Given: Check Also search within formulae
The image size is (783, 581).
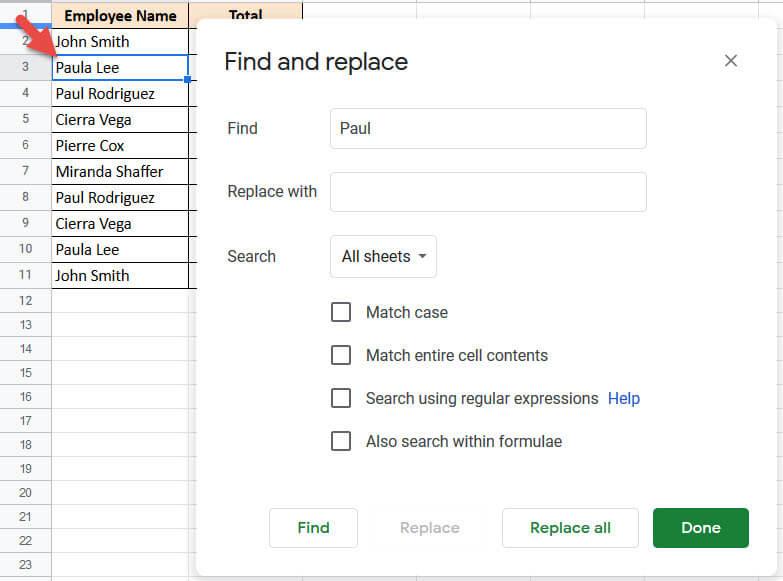Looking at the screenshot, I should (x=341, y=441).
